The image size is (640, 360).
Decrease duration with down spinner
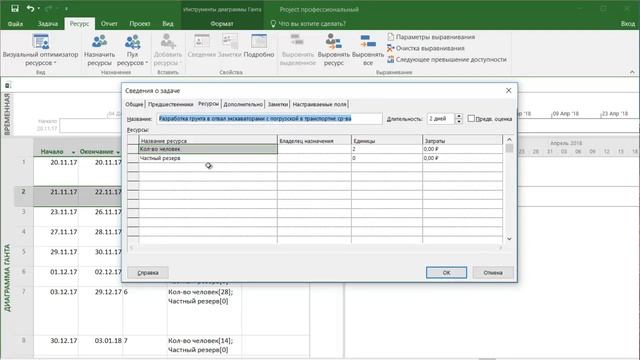(x=459, y=122)
